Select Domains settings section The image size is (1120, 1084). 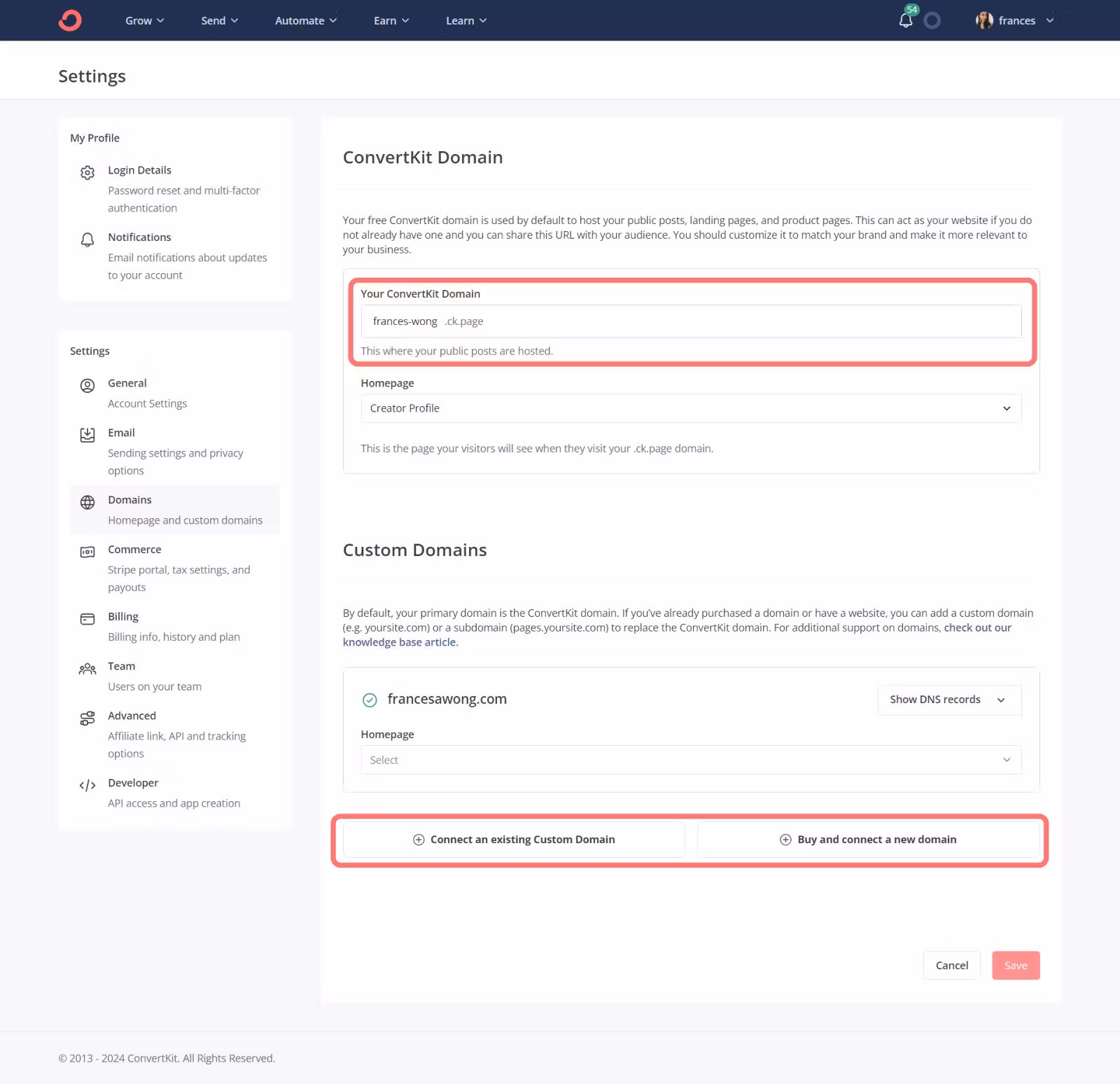175,510
